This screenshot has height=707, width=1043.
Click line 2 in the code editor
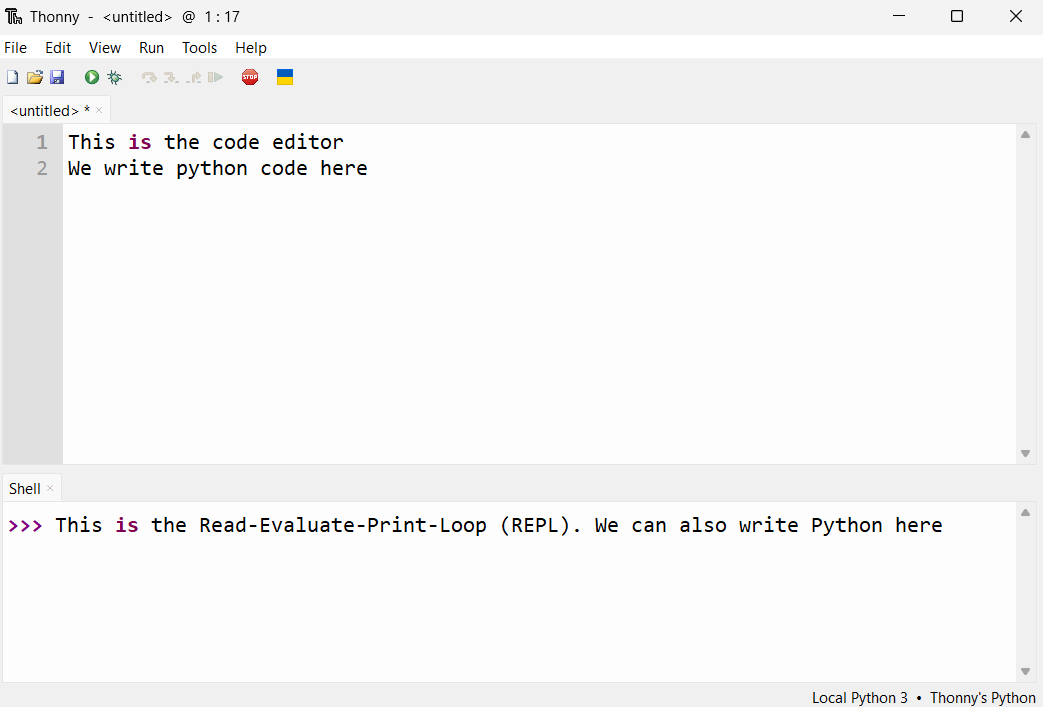(x=216, y=168)
